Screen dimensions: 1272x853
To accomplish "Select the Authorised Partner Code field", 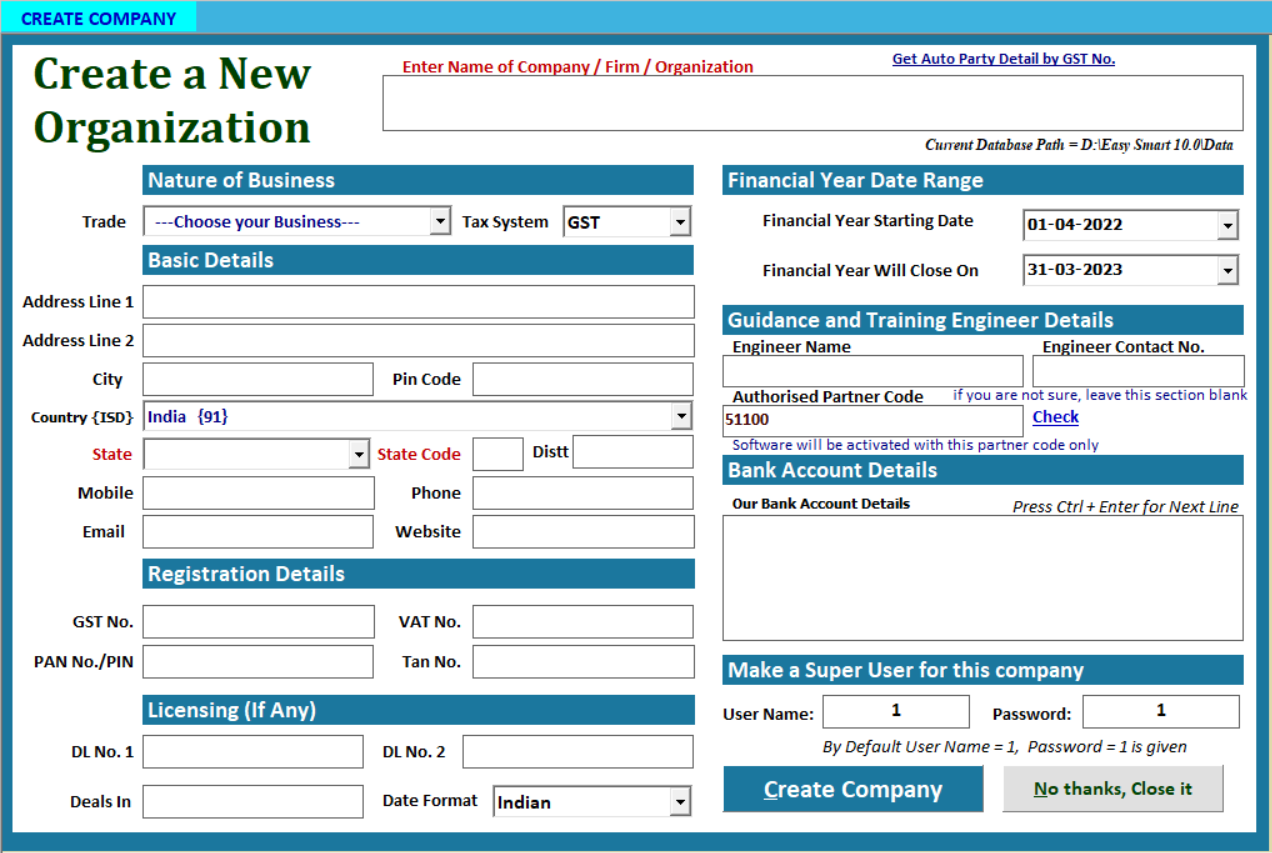I will (872, 421).
